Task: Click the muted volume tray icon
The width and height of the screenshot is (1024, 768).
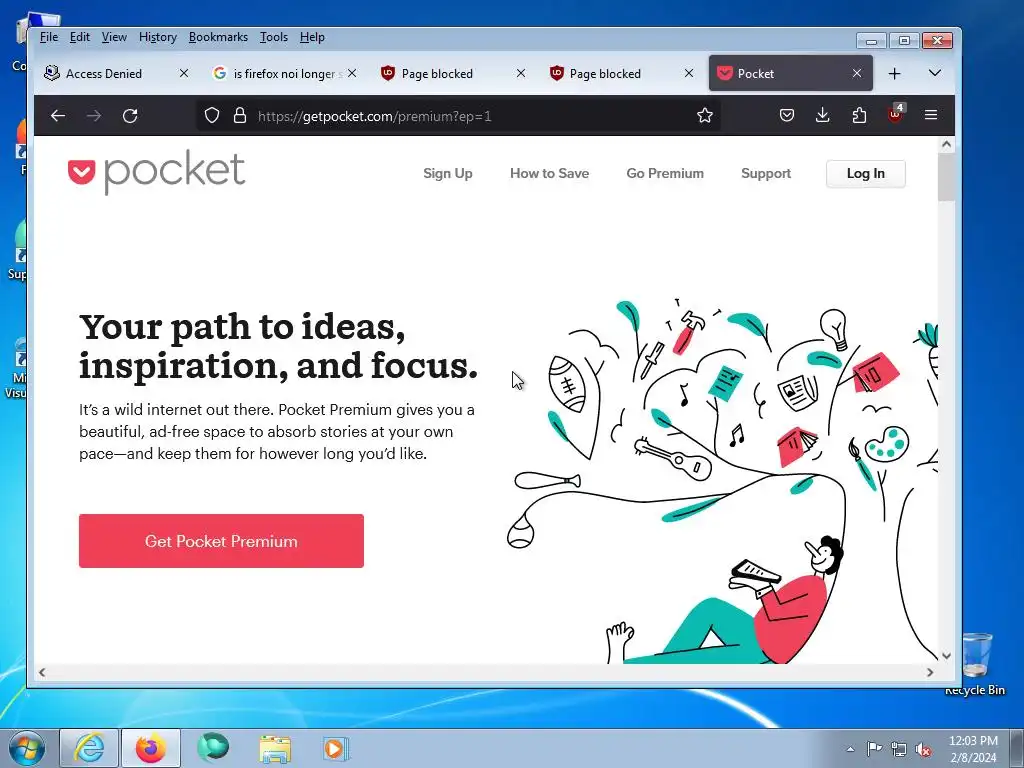Action: click(923, 750)
